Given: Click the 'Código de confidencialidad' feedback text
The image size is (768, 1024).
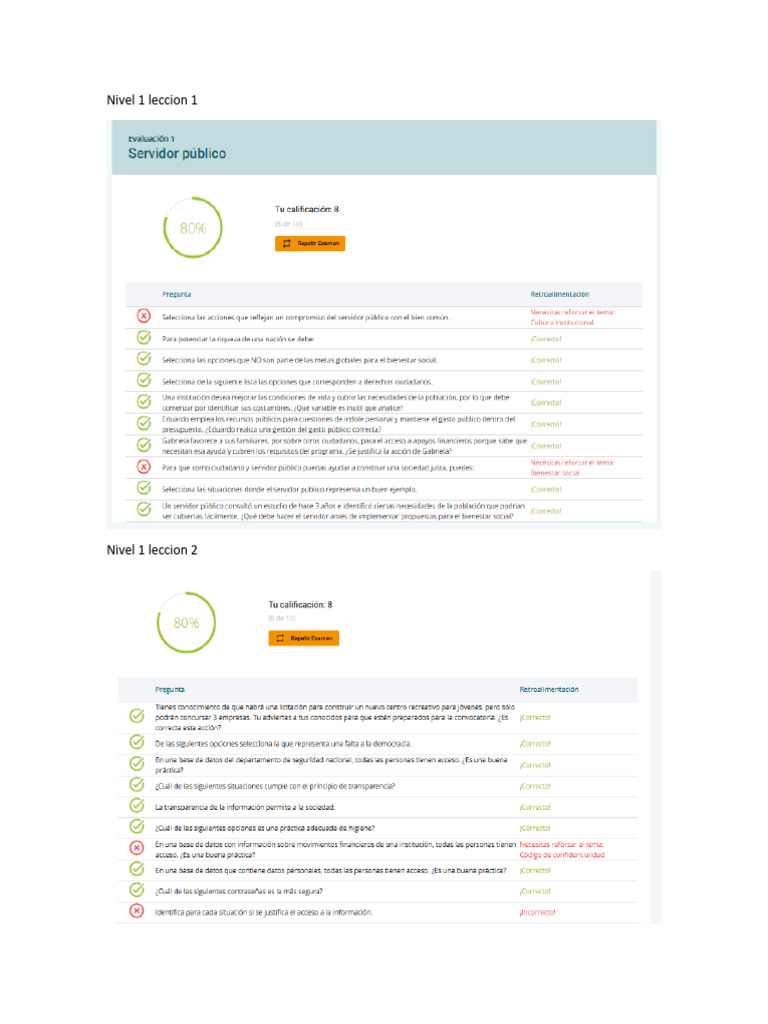Looking at the screenshot, I should pyautogui.click(x=562, y=855).
